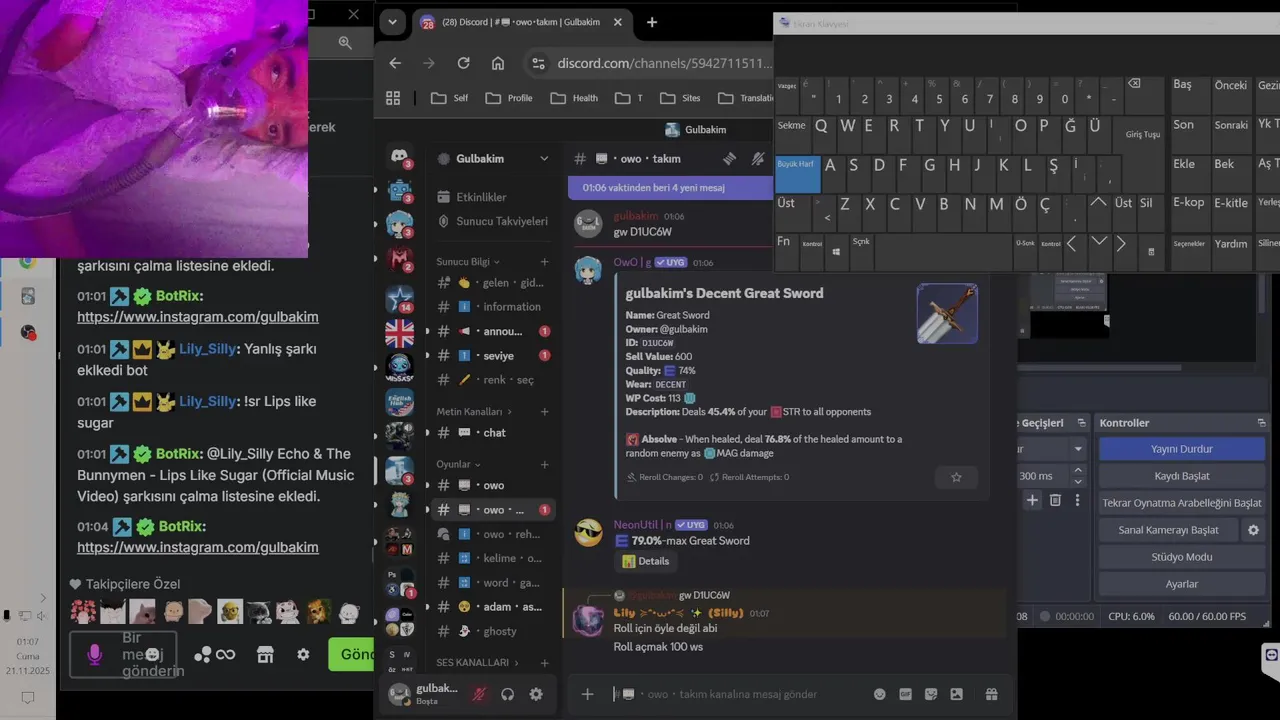
Task: Click Windows logo key on on-screen keyboard
Action: coord(836,250)
